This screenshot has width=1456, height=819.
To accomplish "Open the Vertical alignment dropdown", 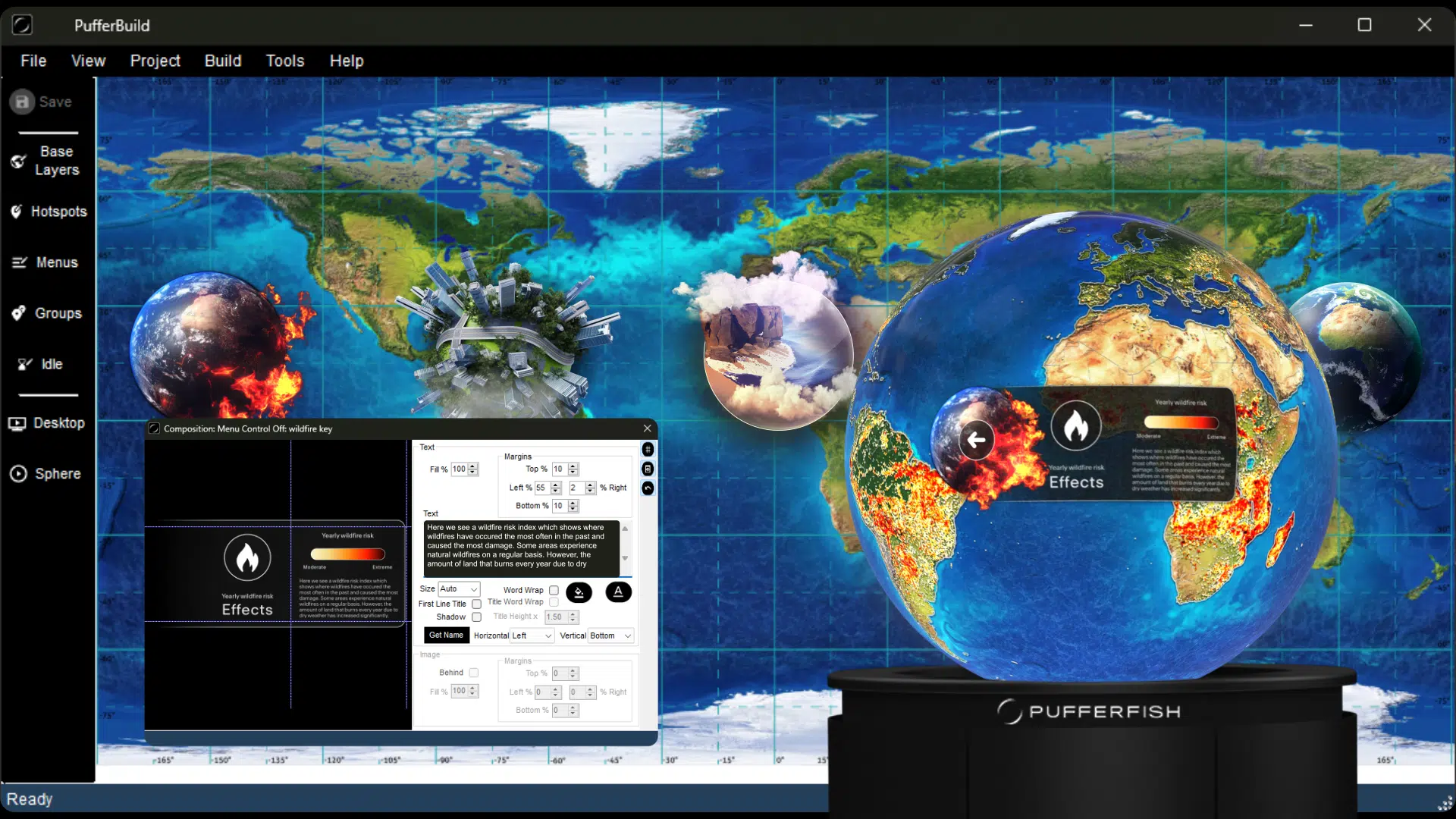I will click(610, 636).
